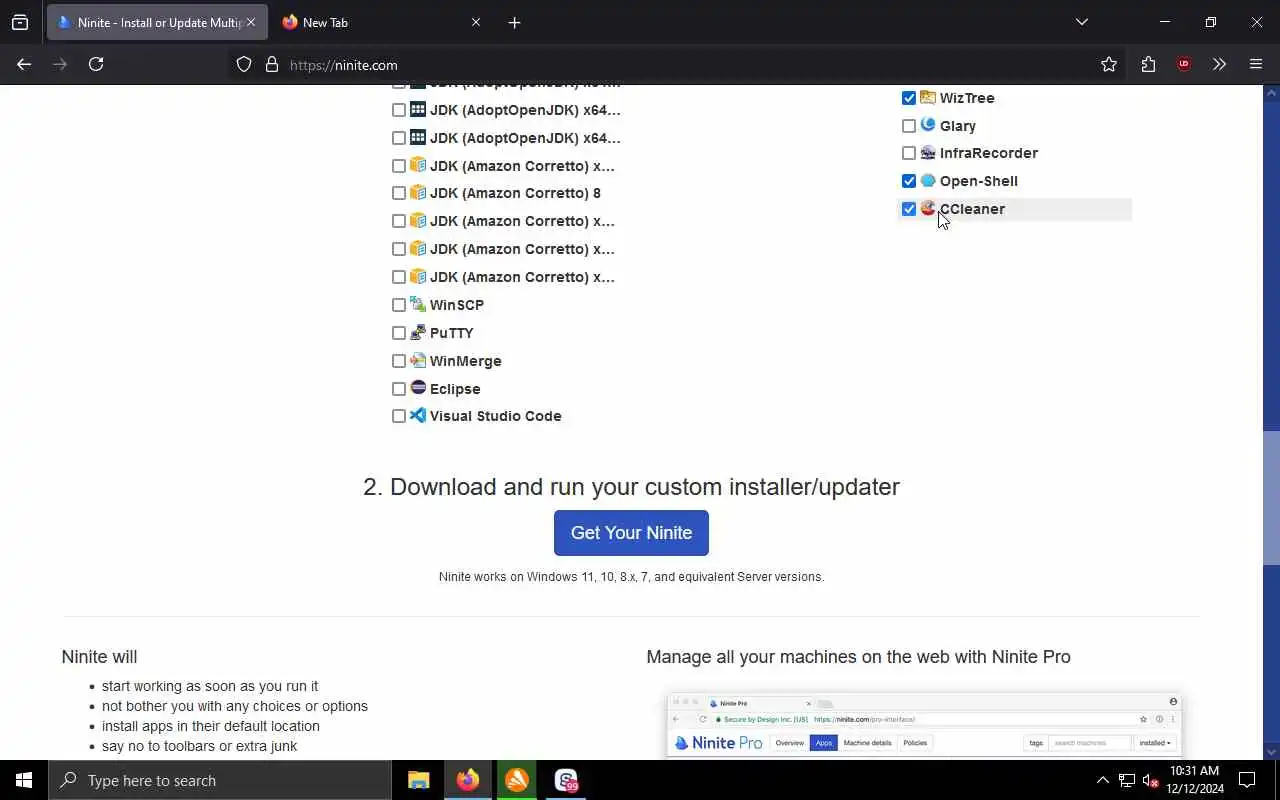This screenshot has width=1280, height=800.
Task: Click the WinMerge app icon
Action: coord(418,360)
